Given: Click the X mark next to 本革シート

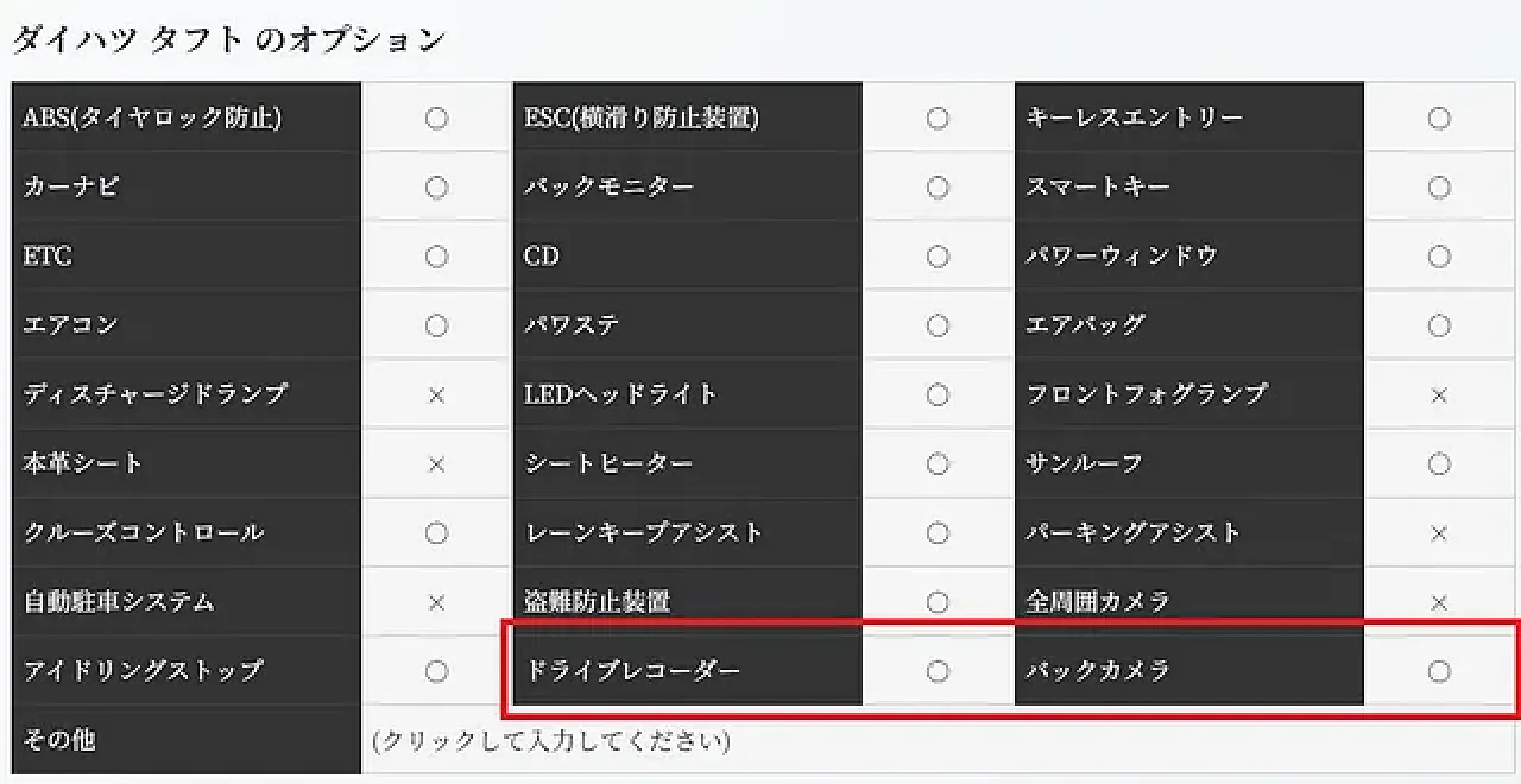Looking at the screenshot, I should point(436,464).
